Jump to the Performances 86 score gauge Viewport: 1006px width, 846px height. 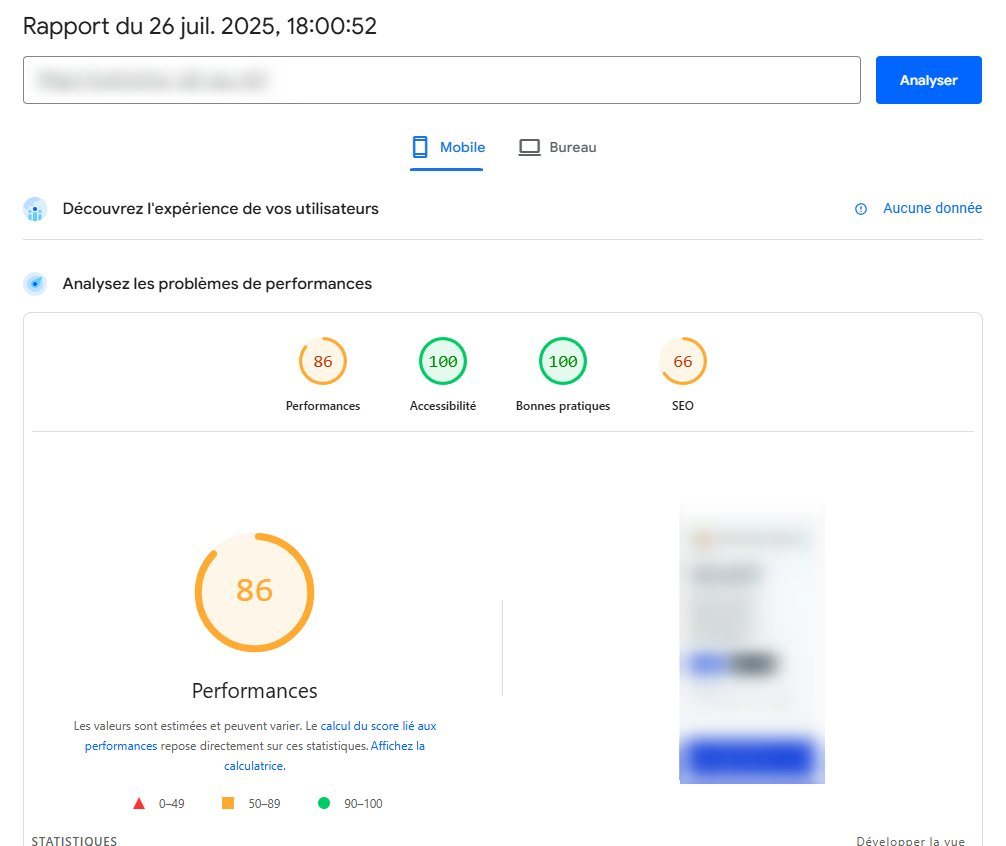tap(323, 362)
